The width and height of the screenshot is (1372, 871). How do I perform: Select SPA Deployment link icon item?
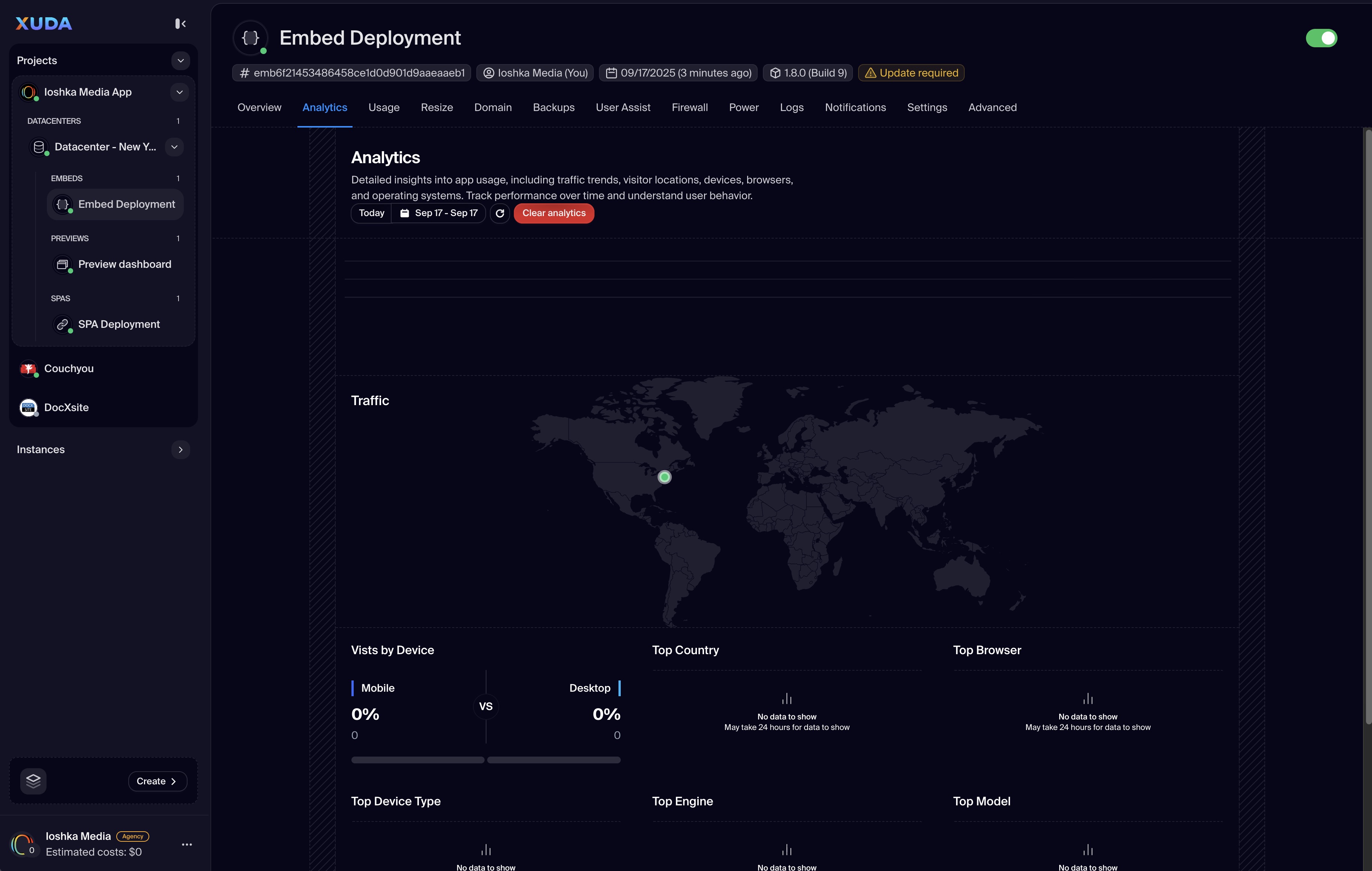tap(63, 324)
